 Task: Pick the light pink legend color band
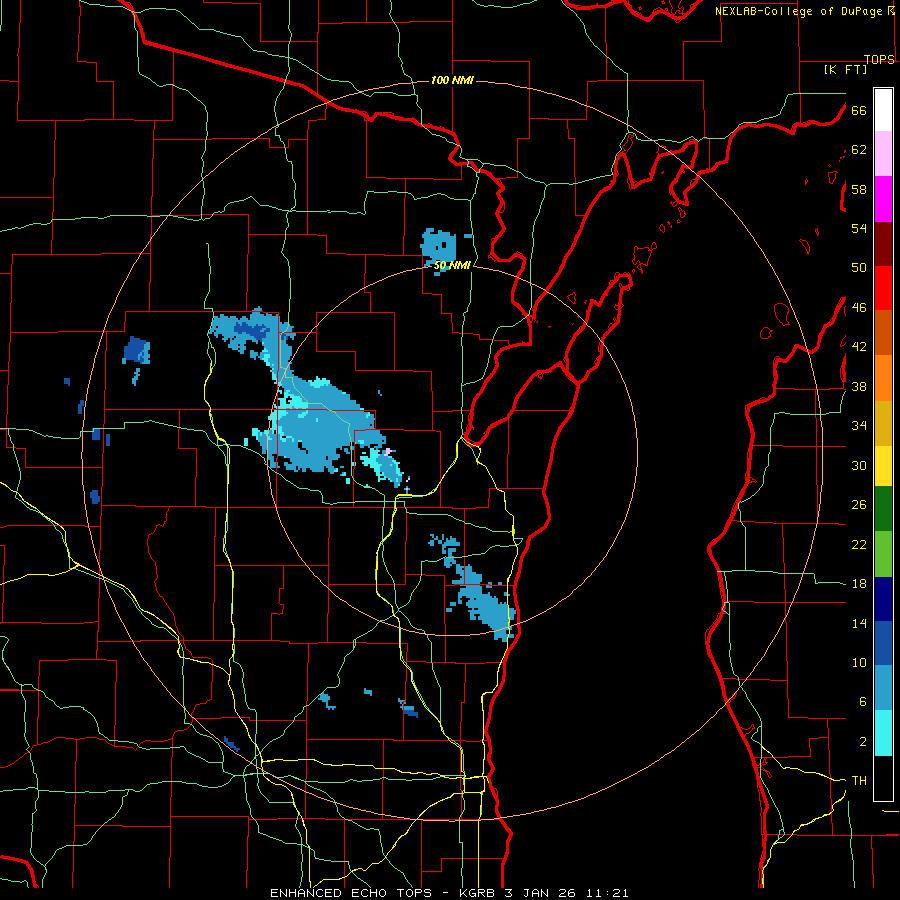coord(883,153)
